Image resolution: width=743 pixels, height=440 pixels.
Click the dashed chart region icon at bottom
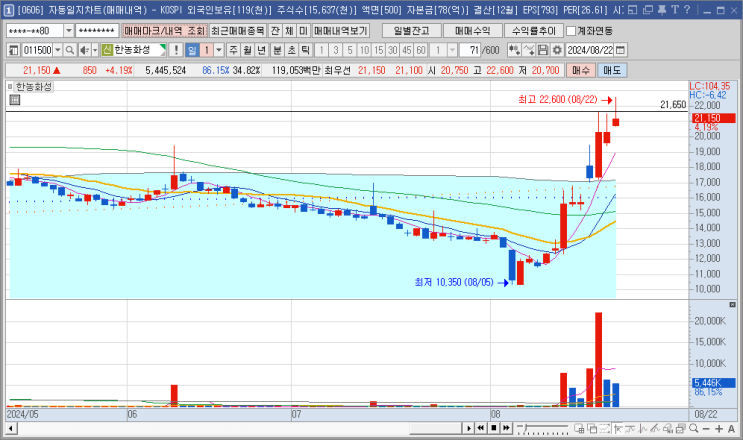605,428
